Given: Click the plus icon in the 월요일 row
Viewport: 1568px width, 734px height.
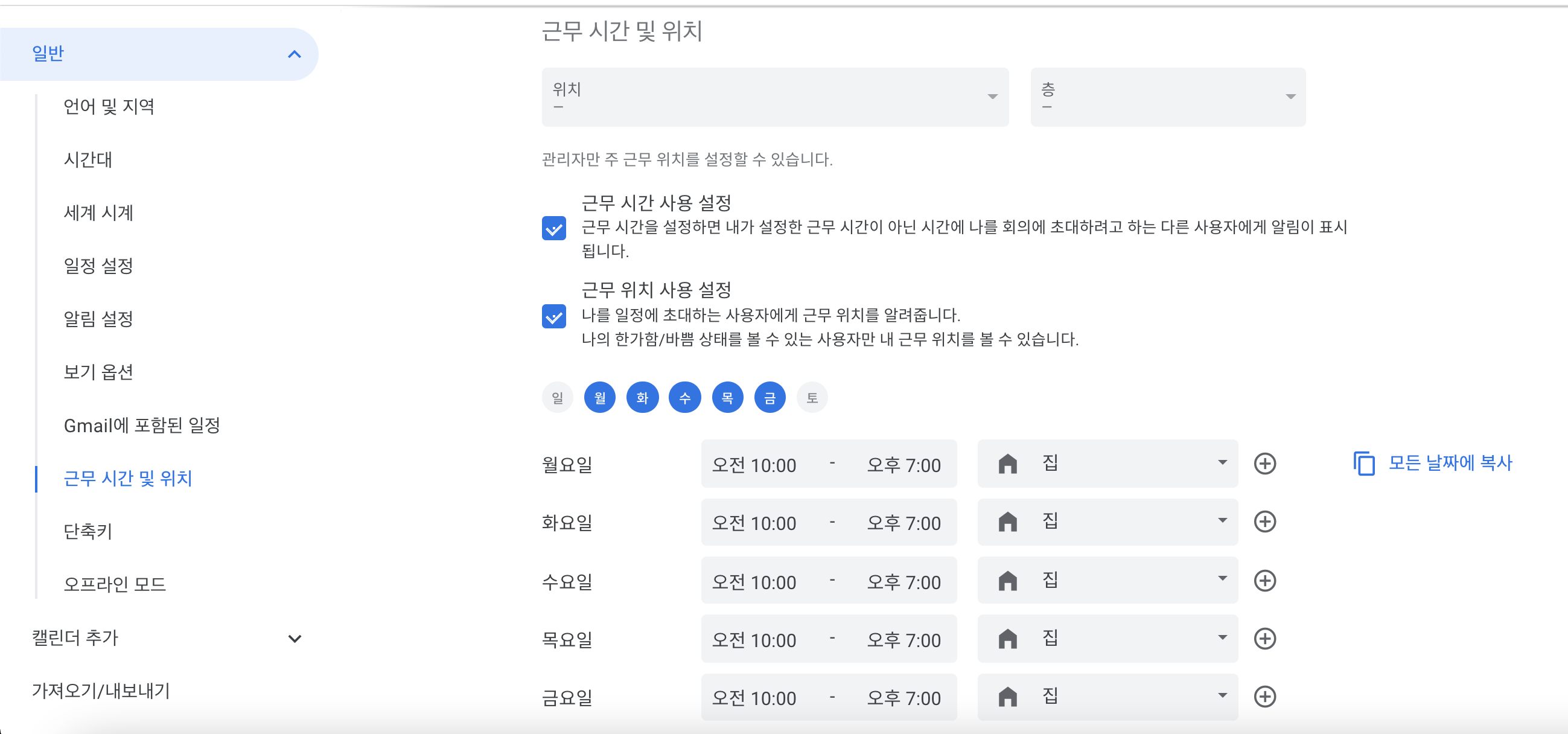Looking at the screenshot, I should [x=1264, y=464].
